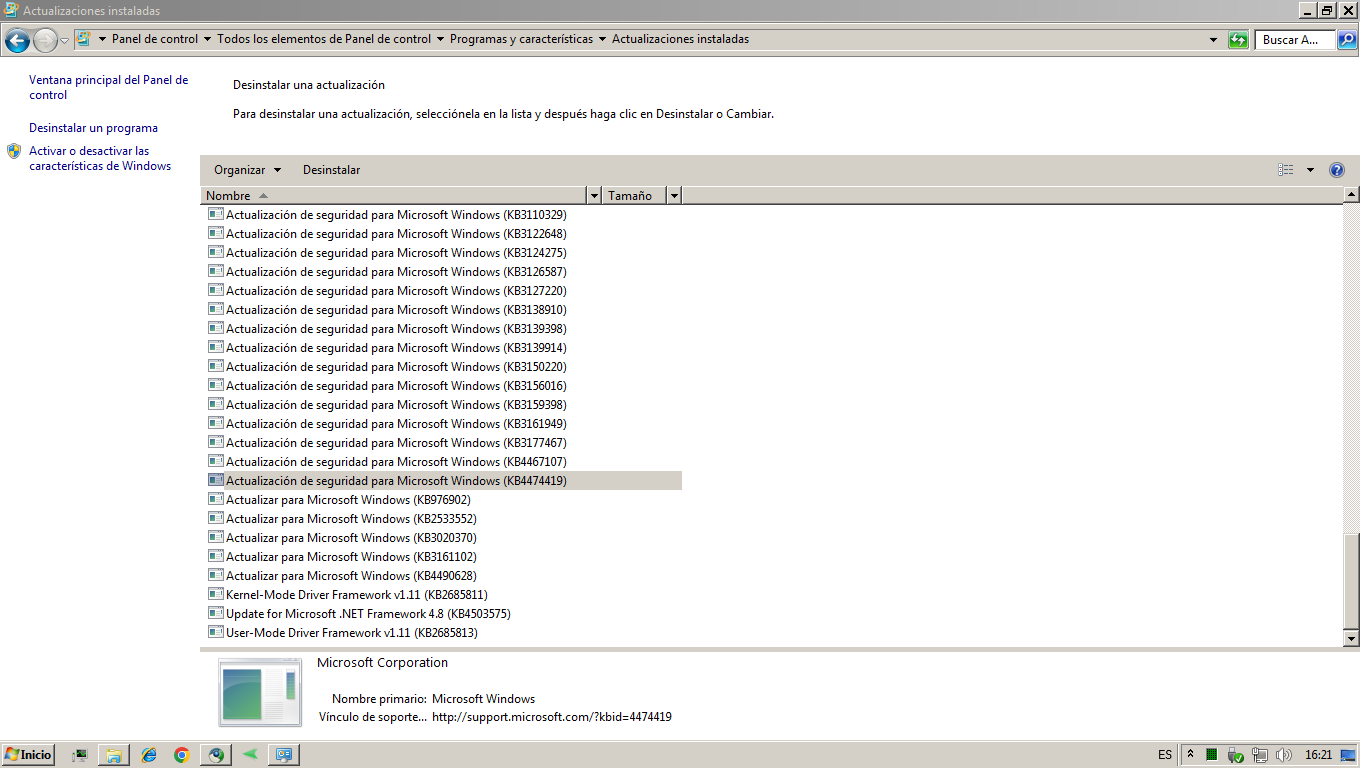Open the Organizar menu
This screenshot has height=768, width=1360.
coord(247,170)
